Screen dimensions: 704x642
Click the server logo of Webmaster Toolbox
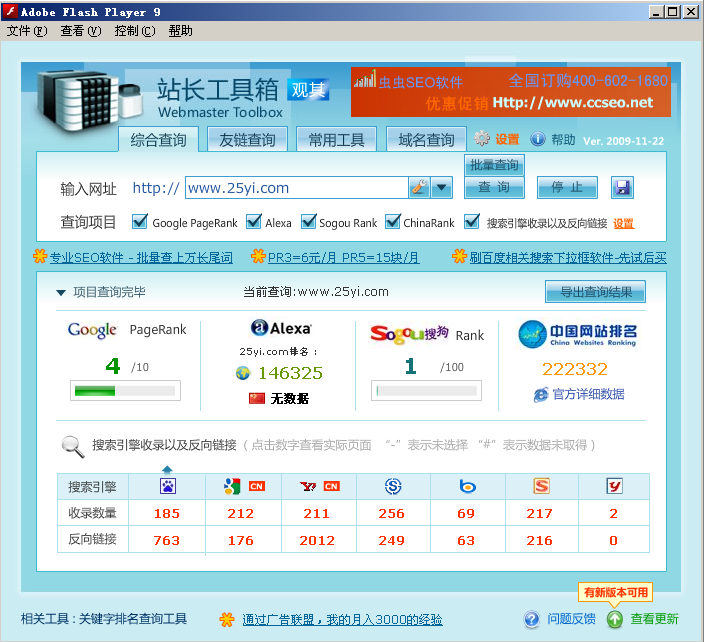tap(89, 101)
